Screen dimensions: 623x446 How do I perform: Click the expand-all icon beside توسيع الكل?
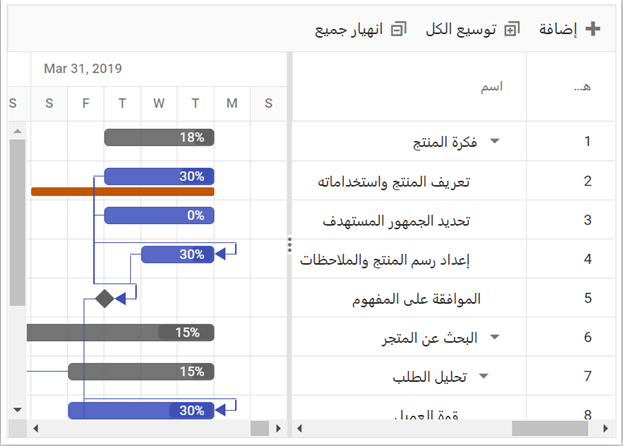512,29
